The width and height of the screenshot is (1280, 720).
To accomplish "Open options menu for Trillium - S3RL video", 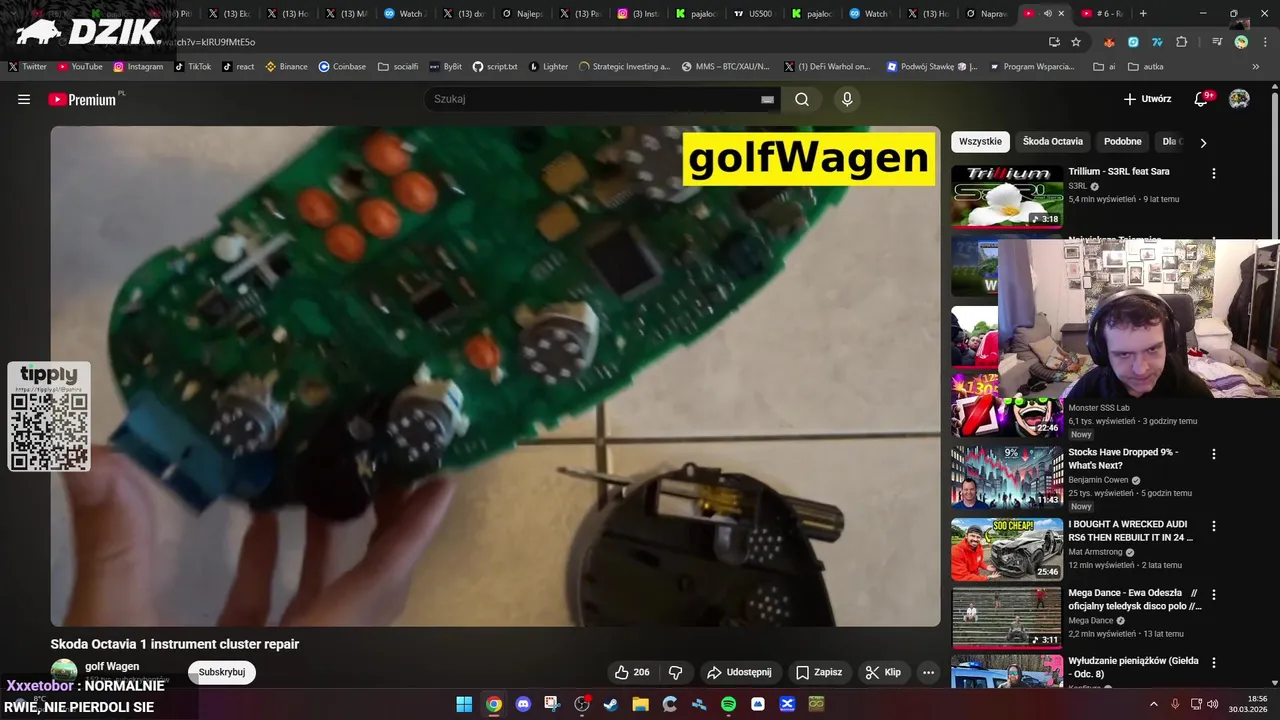I will click(1214, 173).
